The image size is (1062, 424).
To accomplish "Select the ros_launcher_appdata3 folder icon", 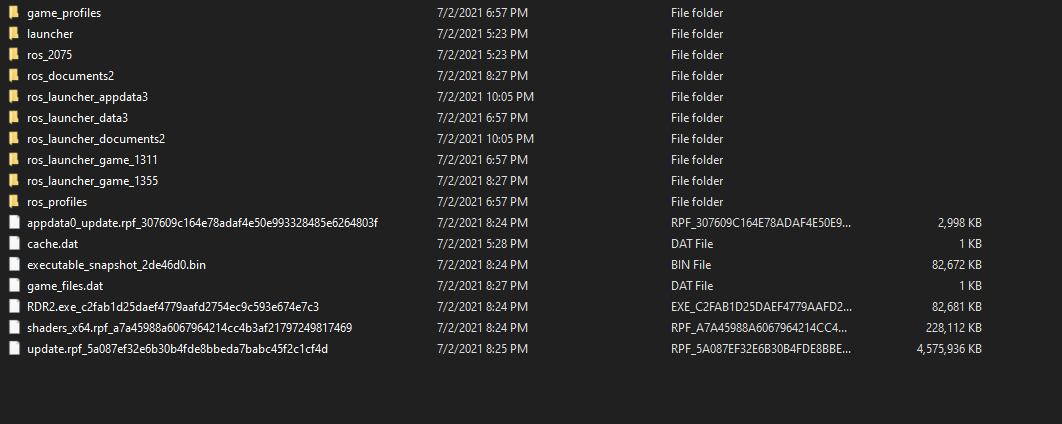I will pyautogui.click(x=14, y=96).
